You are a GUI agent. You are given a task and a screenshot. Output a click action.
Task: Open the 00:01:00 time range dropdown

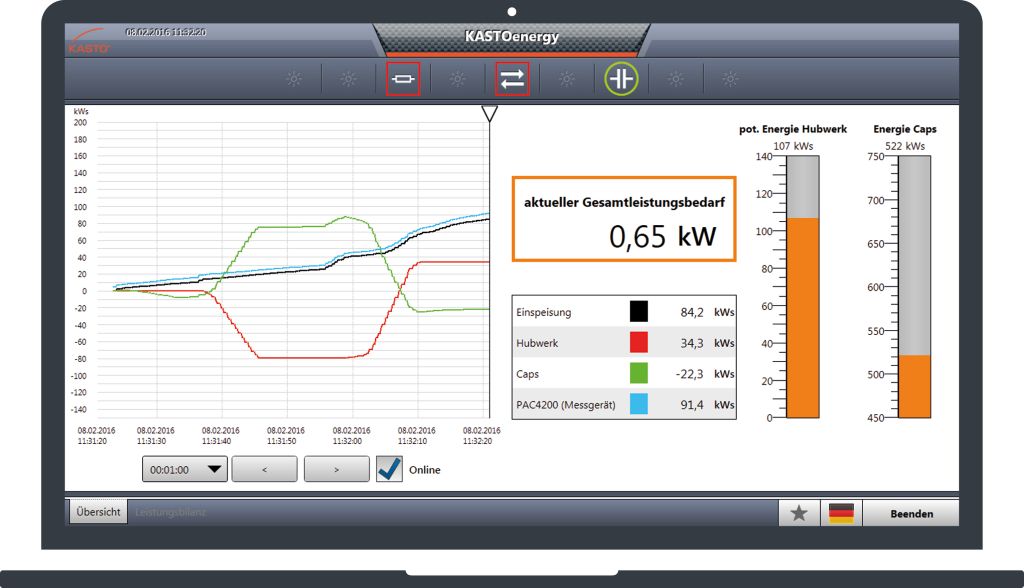coord(185,469)
